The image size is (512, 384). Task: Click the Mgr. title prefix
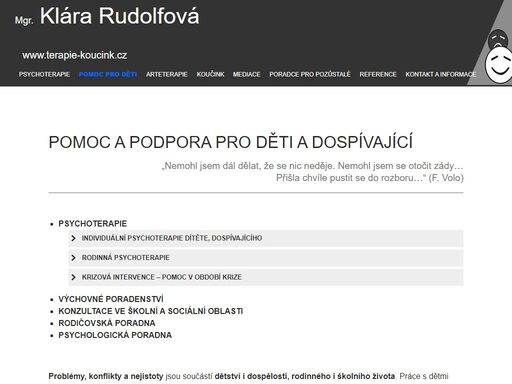(x=24, y=21)
